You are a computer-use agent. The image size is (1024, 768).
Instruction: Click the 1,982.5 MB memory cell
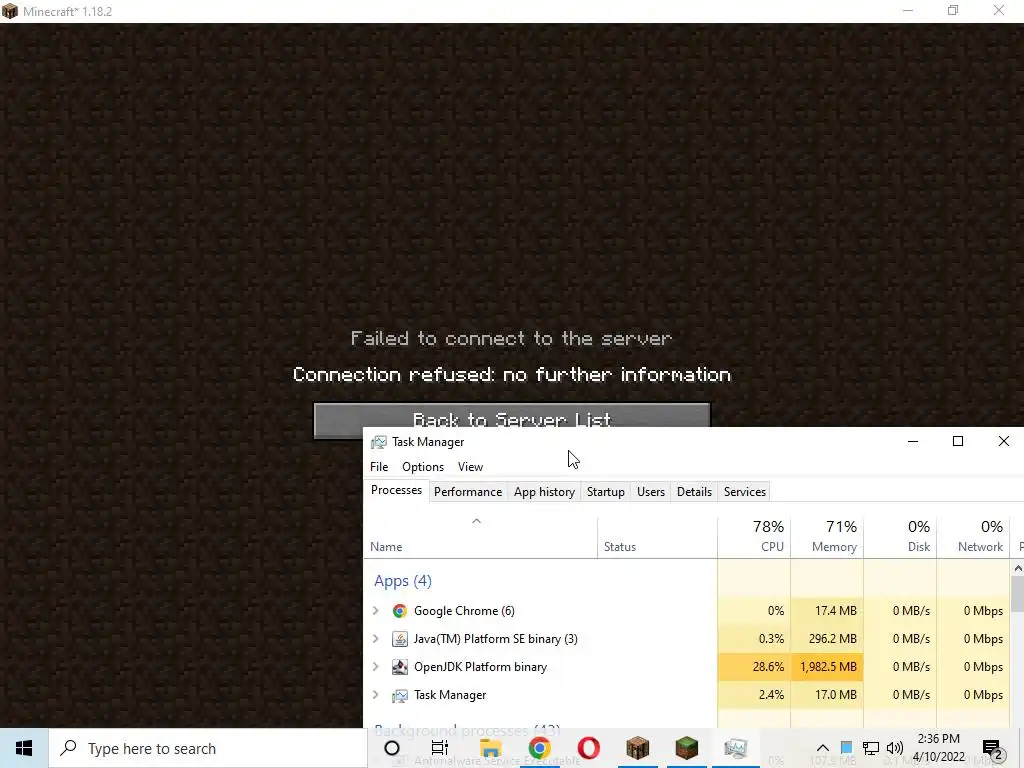tap(827, 667)
